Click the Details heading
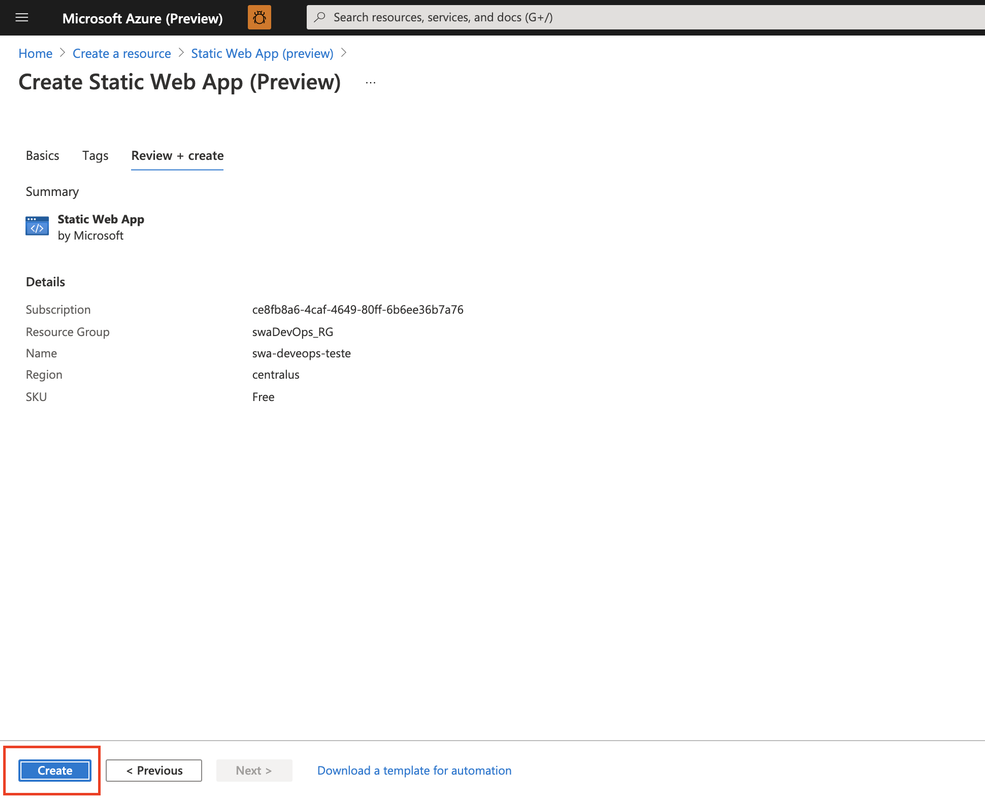Screen dimensions: 985x800 click(x=45, y=282)
